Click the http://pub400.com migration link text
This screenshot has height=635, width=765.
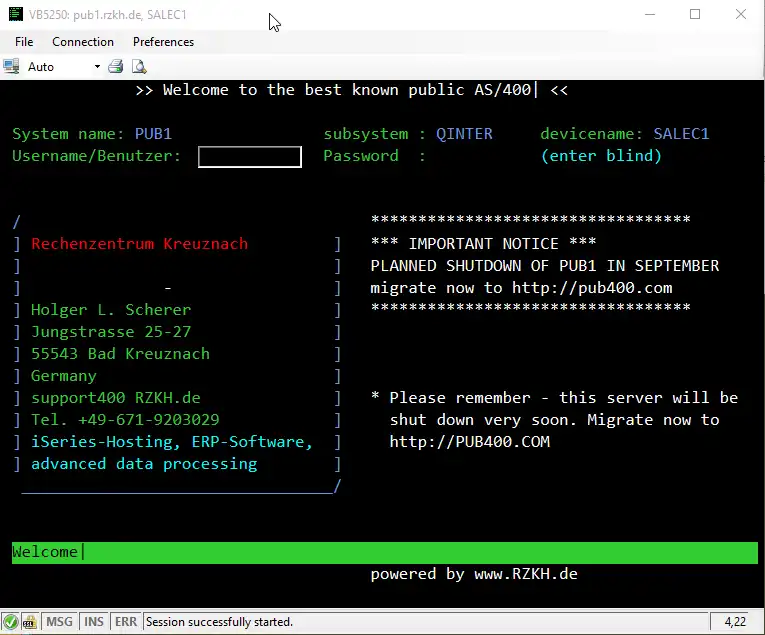(x=592, y=288)
